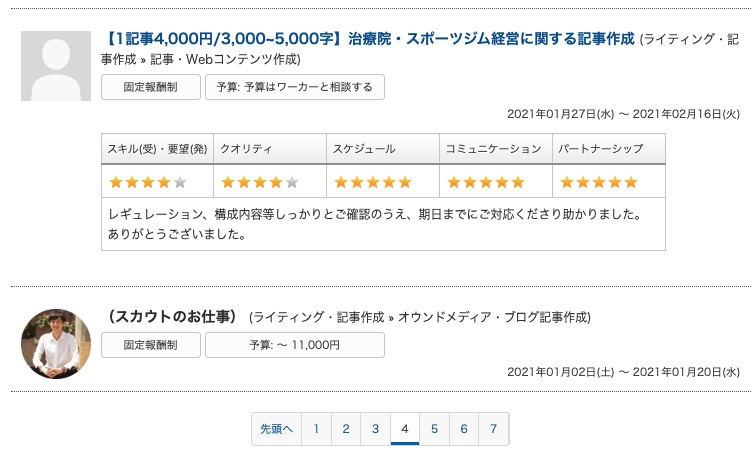
Task: Select the current page 4 in pagination
Action: pyautogui.click(x=404, y=428)
